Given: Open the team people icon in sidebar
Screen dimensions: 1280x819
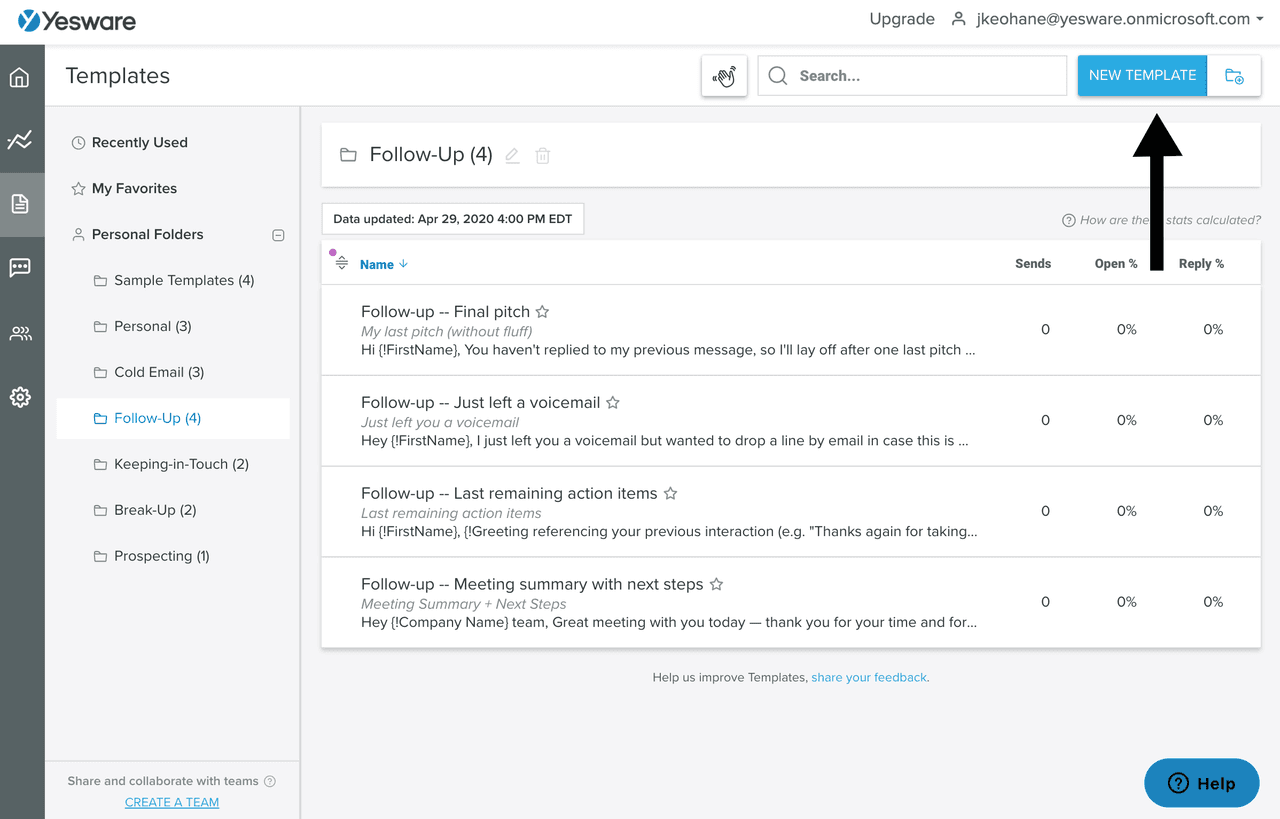Looking at the screenshot, I should 20,334.
